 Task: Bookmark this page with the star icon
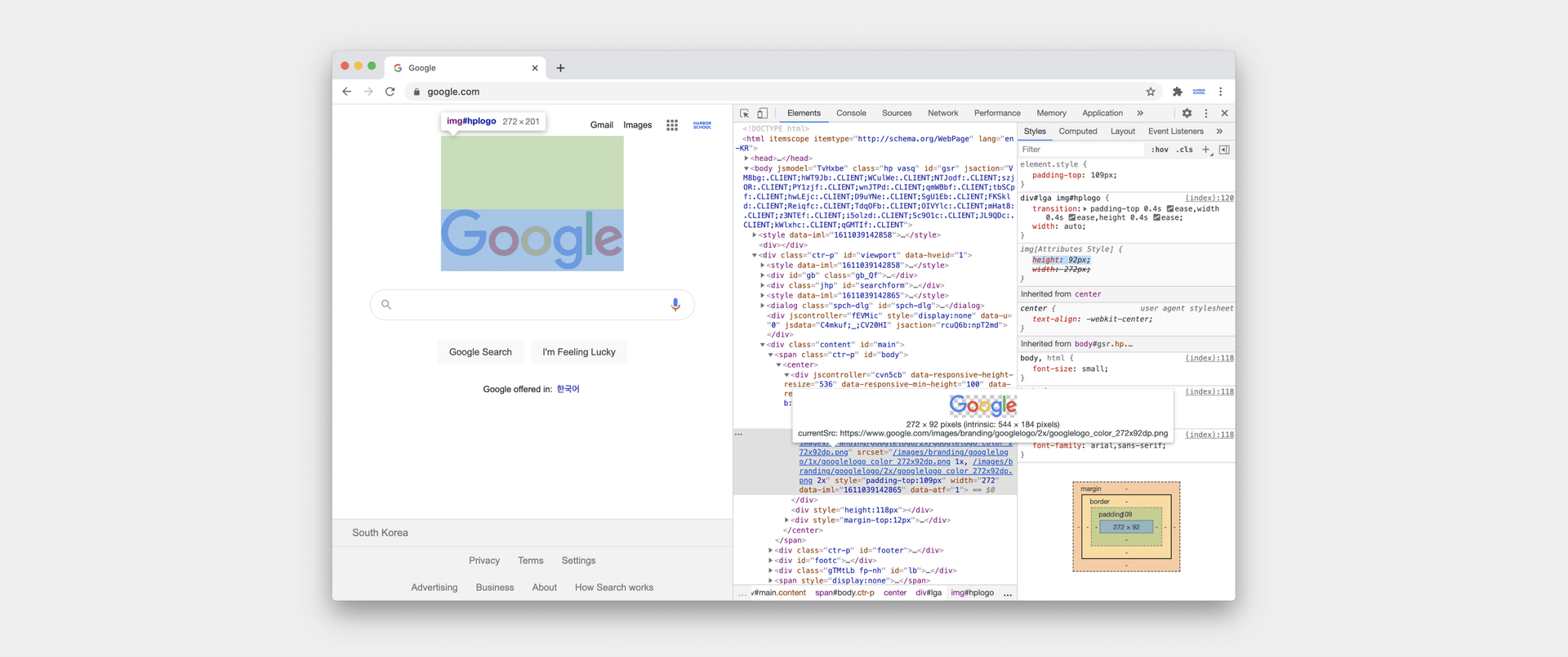1151,92
